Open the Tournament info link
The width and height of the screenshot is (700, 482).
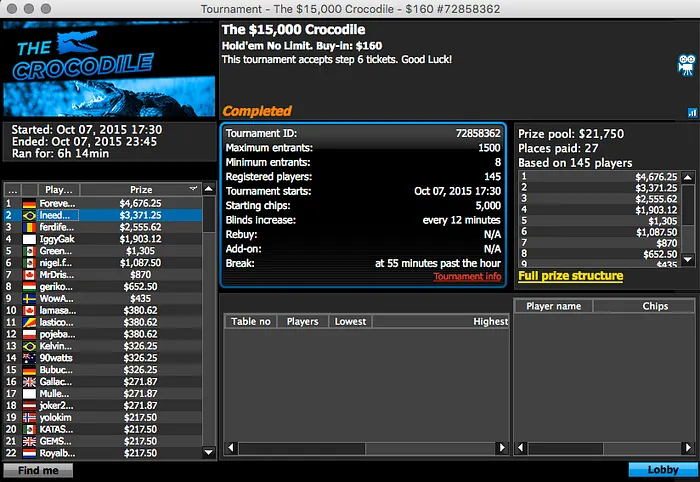[x=467, y=277]
